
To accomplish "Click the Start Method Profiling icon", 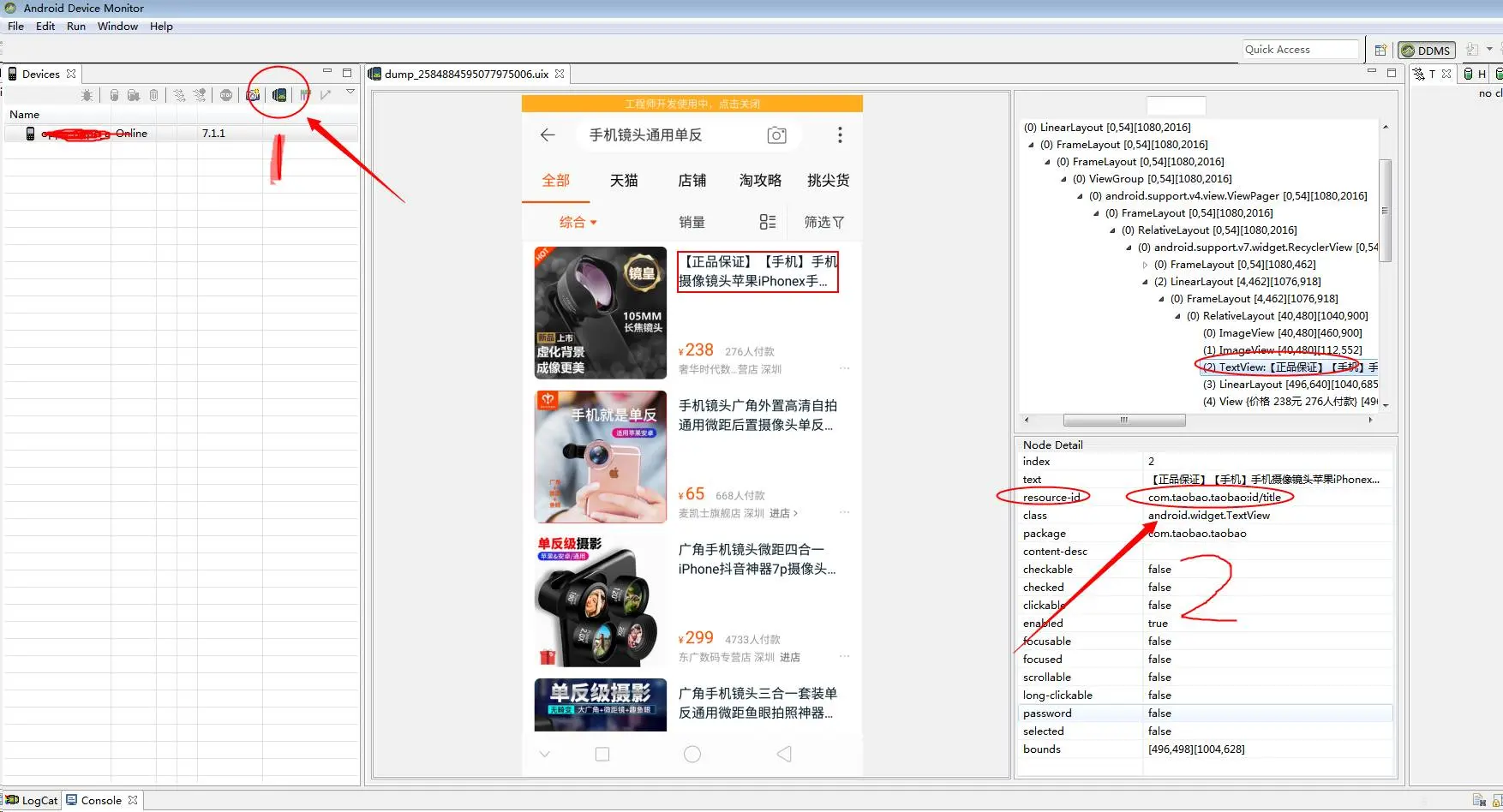I will (x=200, y=95).
